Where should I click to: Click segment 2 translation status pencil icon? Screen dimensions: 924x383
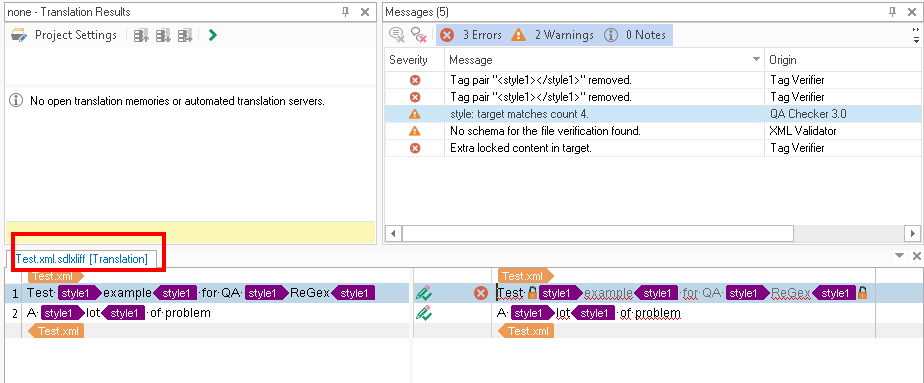[424, 313]
